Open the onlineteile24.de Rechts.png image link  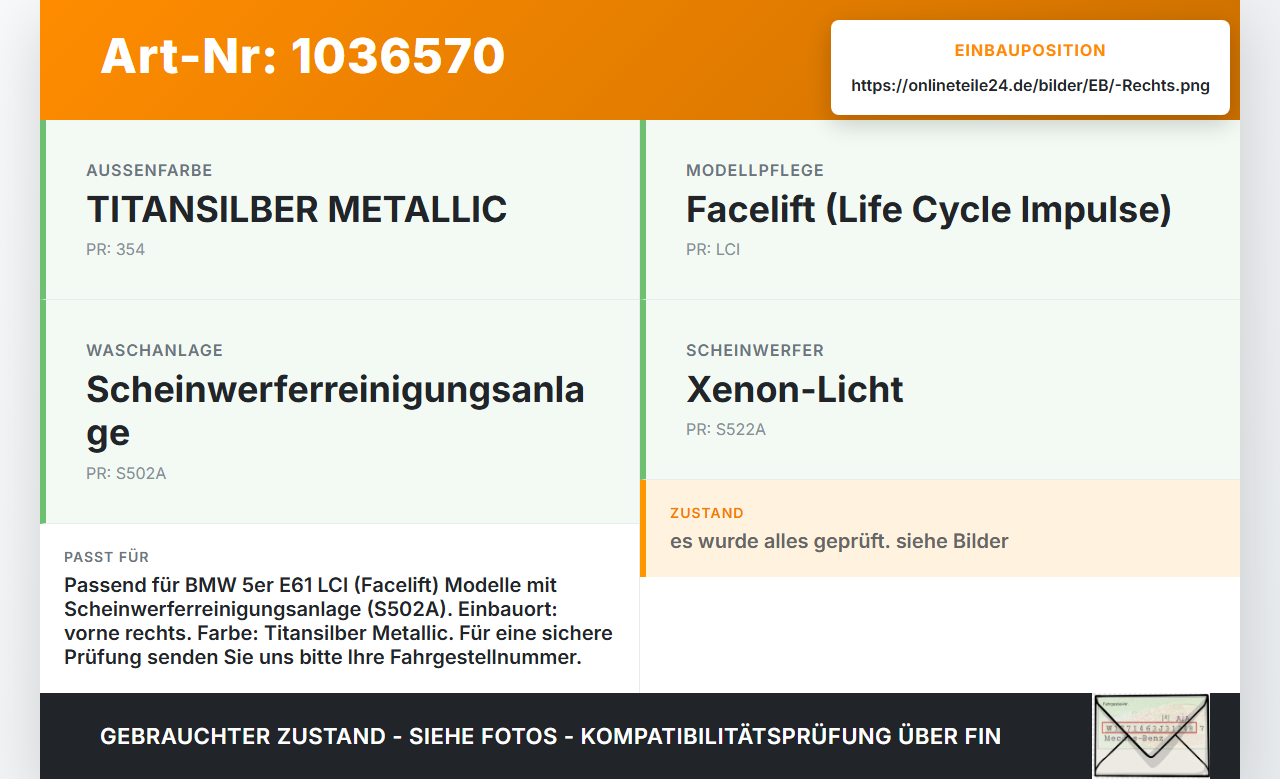coord(1030,85)
